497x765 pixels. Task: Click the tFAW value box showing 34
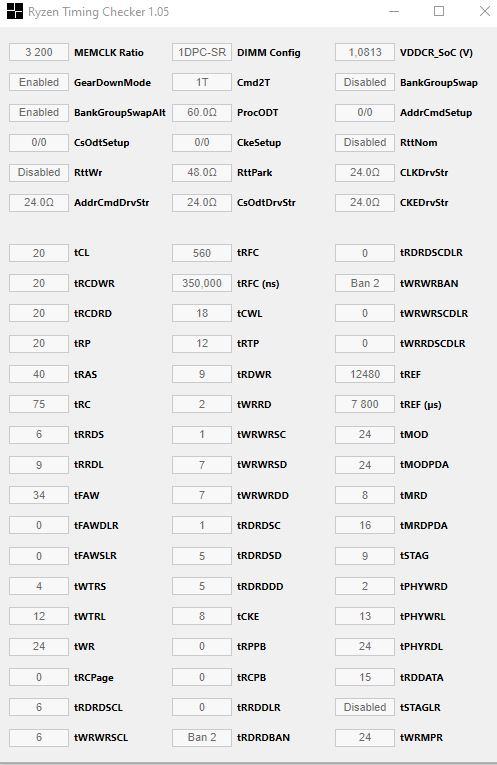tap(39, 495)
